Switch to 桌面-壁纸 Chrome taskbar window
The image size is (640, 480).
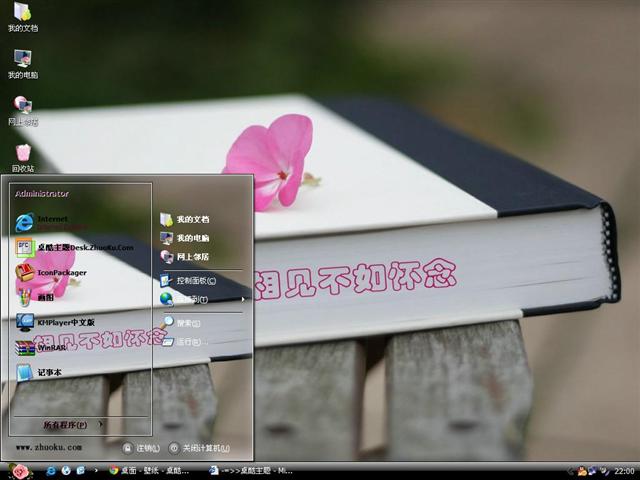pyautogui.click(x=149, y=471)
